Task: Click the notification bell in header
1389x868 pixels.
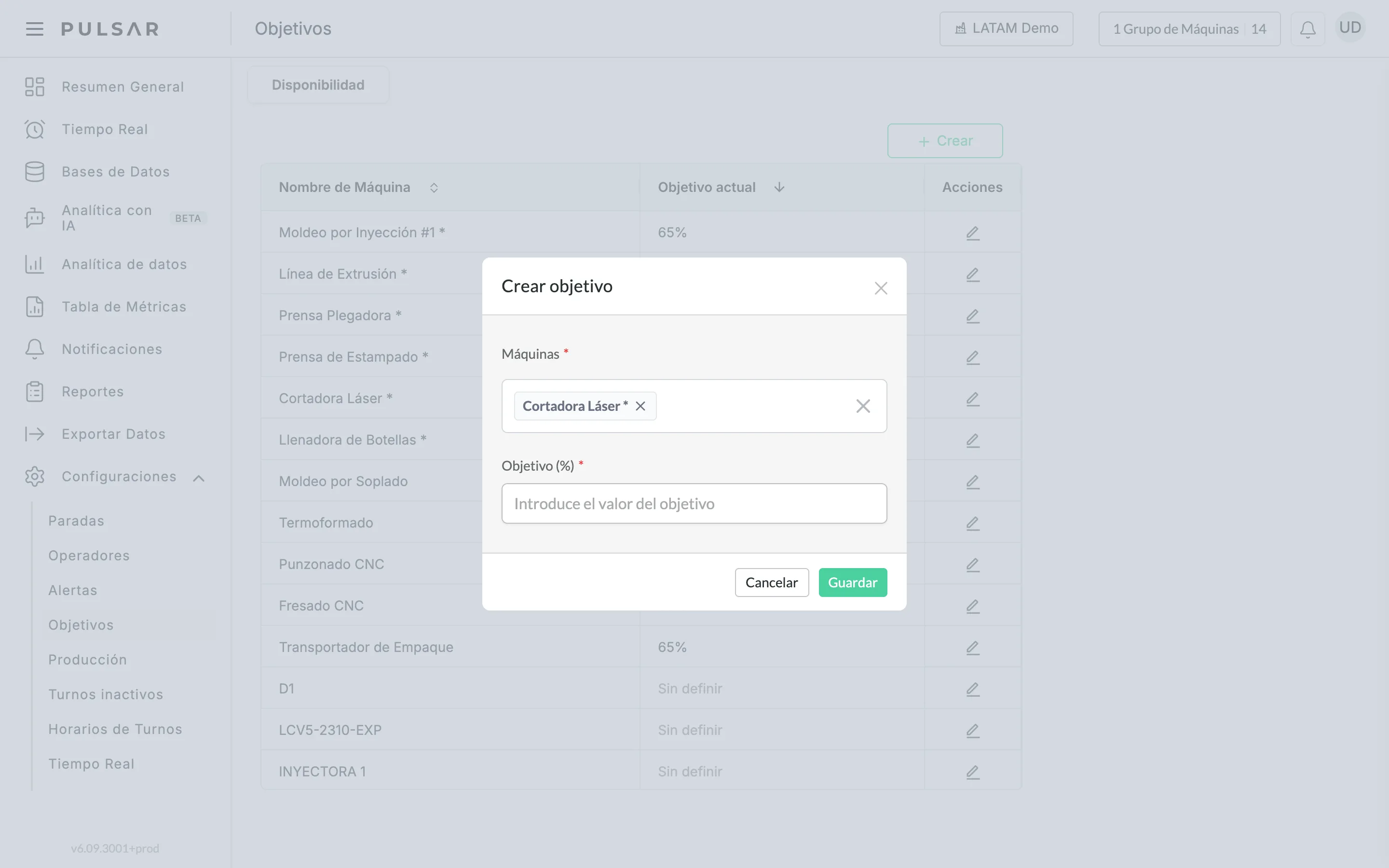Action: coord(1307,29)
